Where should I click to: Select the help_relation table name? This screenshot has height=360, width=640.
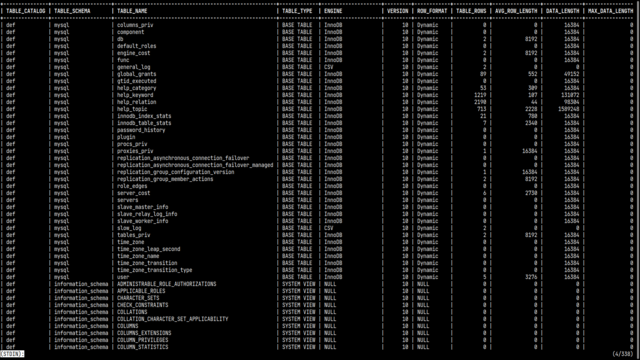[x=137, y=102]
